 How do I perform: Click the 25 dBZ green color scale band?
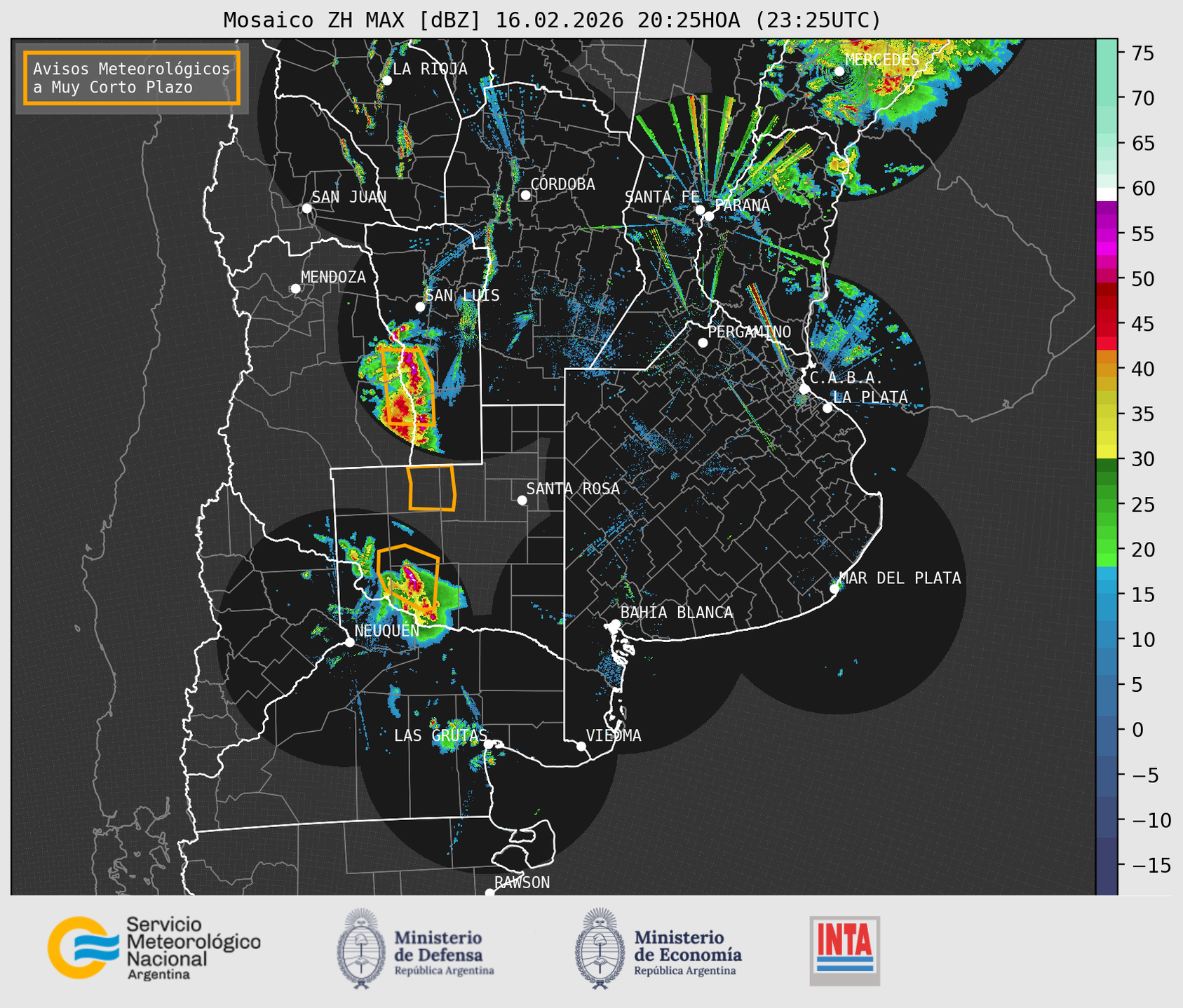click(x=1107, y=504)
